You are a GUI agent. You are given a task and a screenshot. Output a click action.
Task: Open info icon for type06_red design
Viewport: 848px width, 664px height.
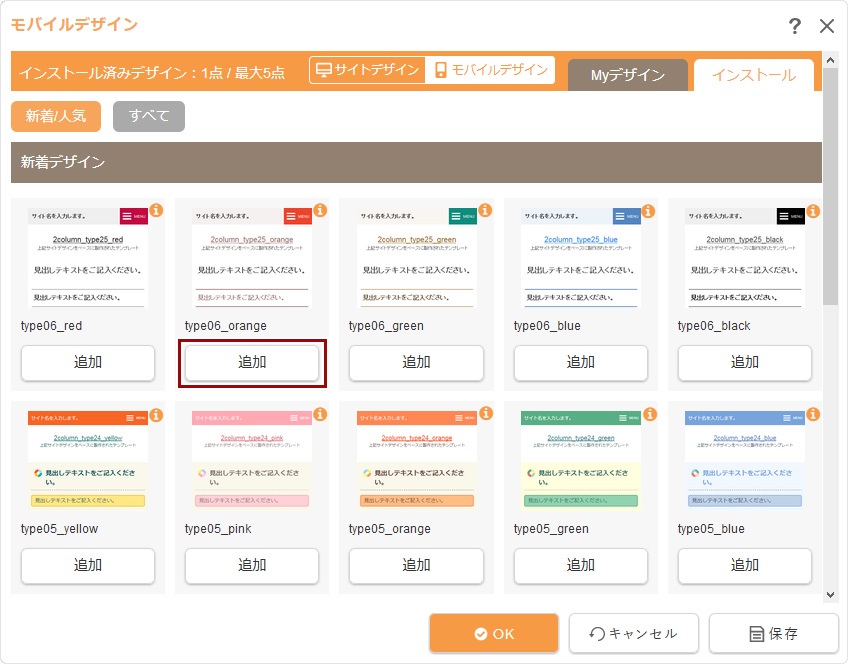[x=156, y=211]
